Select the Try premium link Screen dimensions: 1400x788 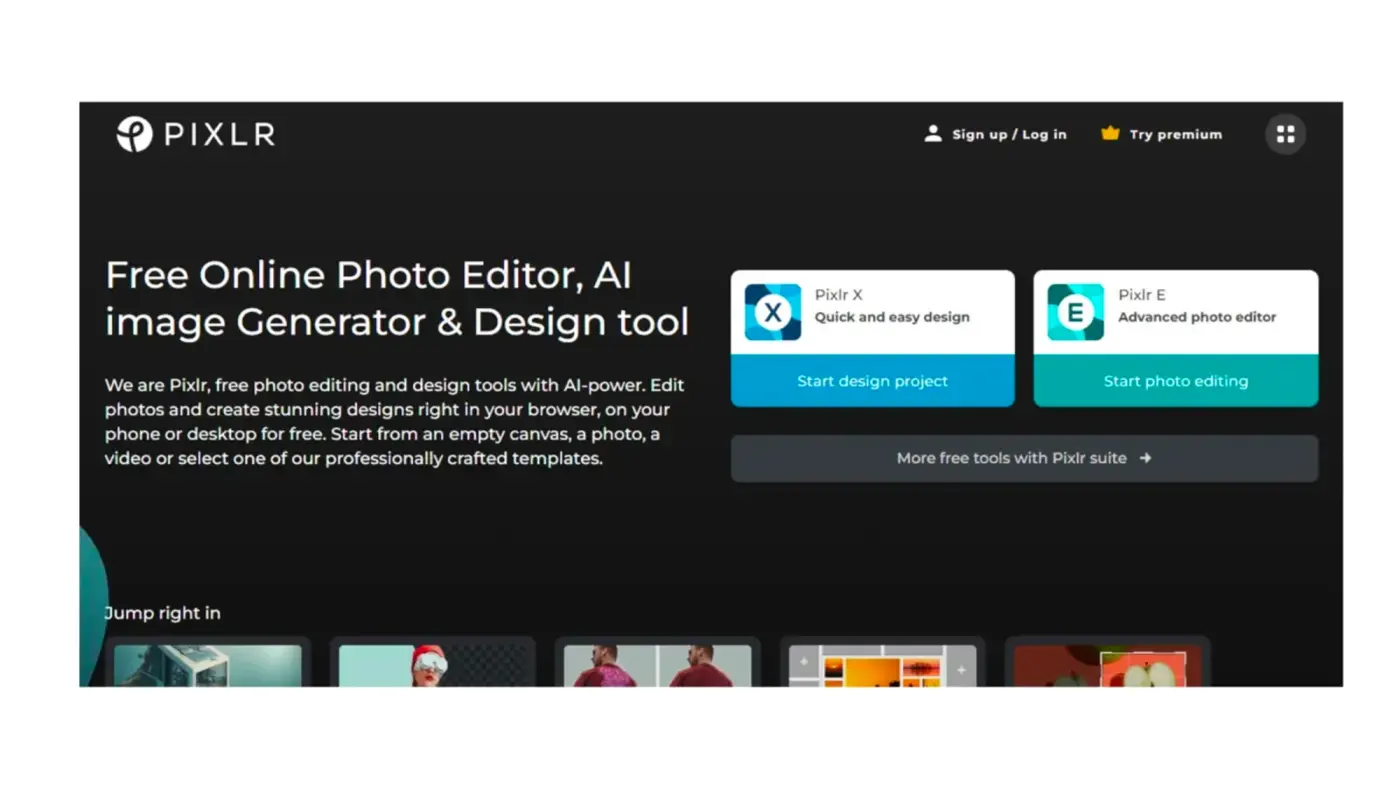pos(1175,134)
